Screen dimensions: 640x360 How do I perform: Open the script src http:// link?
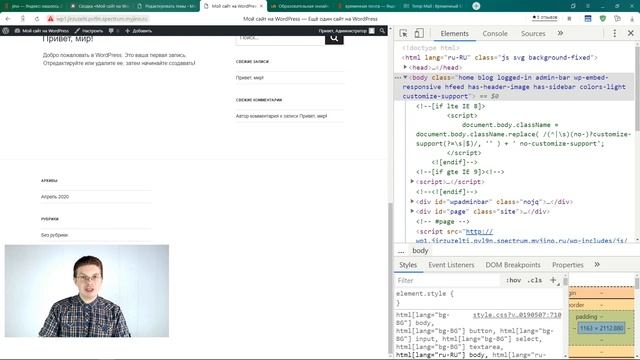point(479,231)
